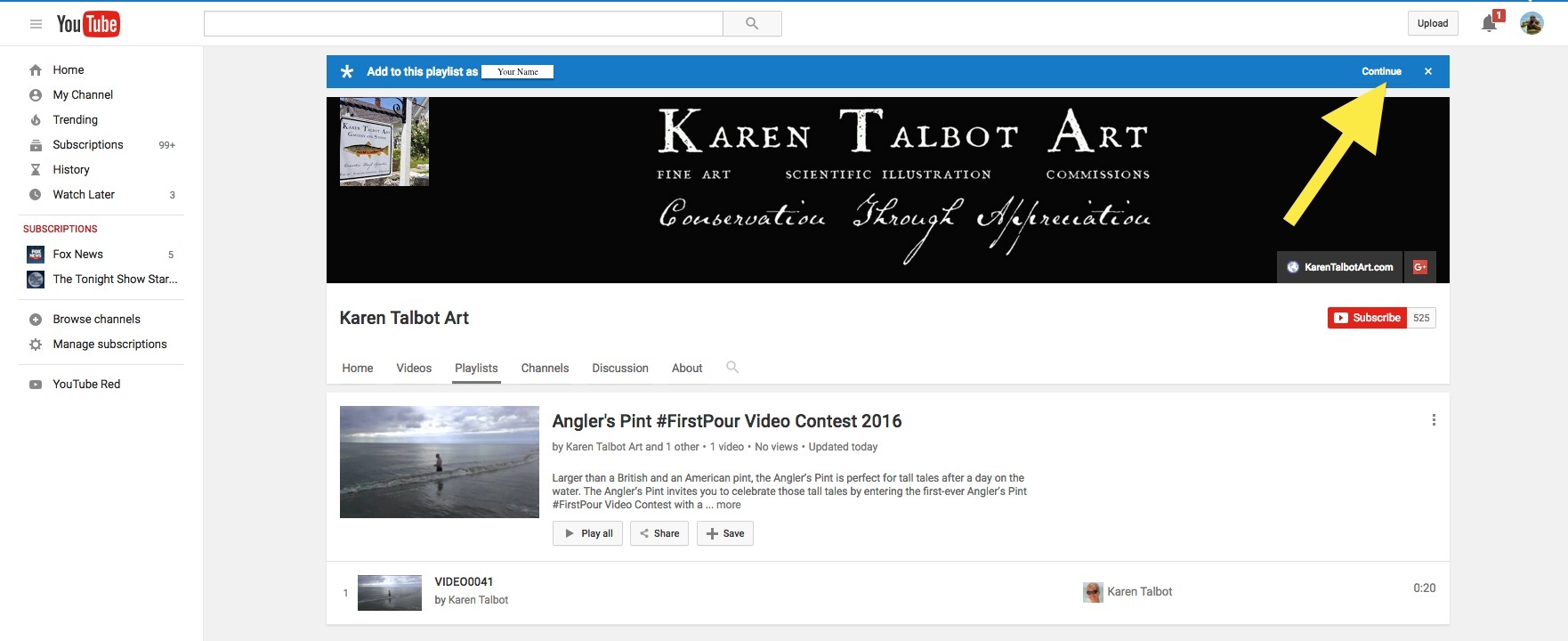The image size is (1568, 641).
Task: Click the Save playlist button
Action: point(725,533)
